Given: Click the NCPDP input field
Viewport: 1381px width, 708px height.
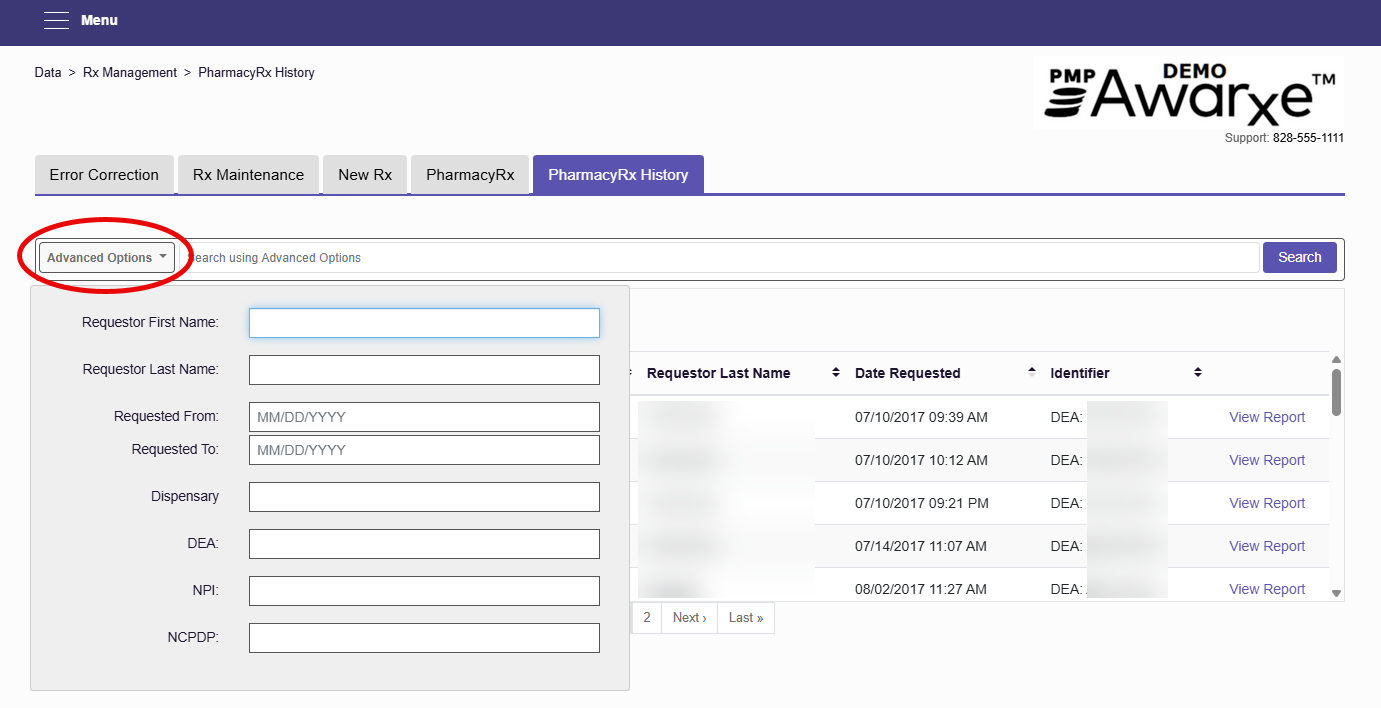Looking at the screenshot, I should click(x=424, y=638).
